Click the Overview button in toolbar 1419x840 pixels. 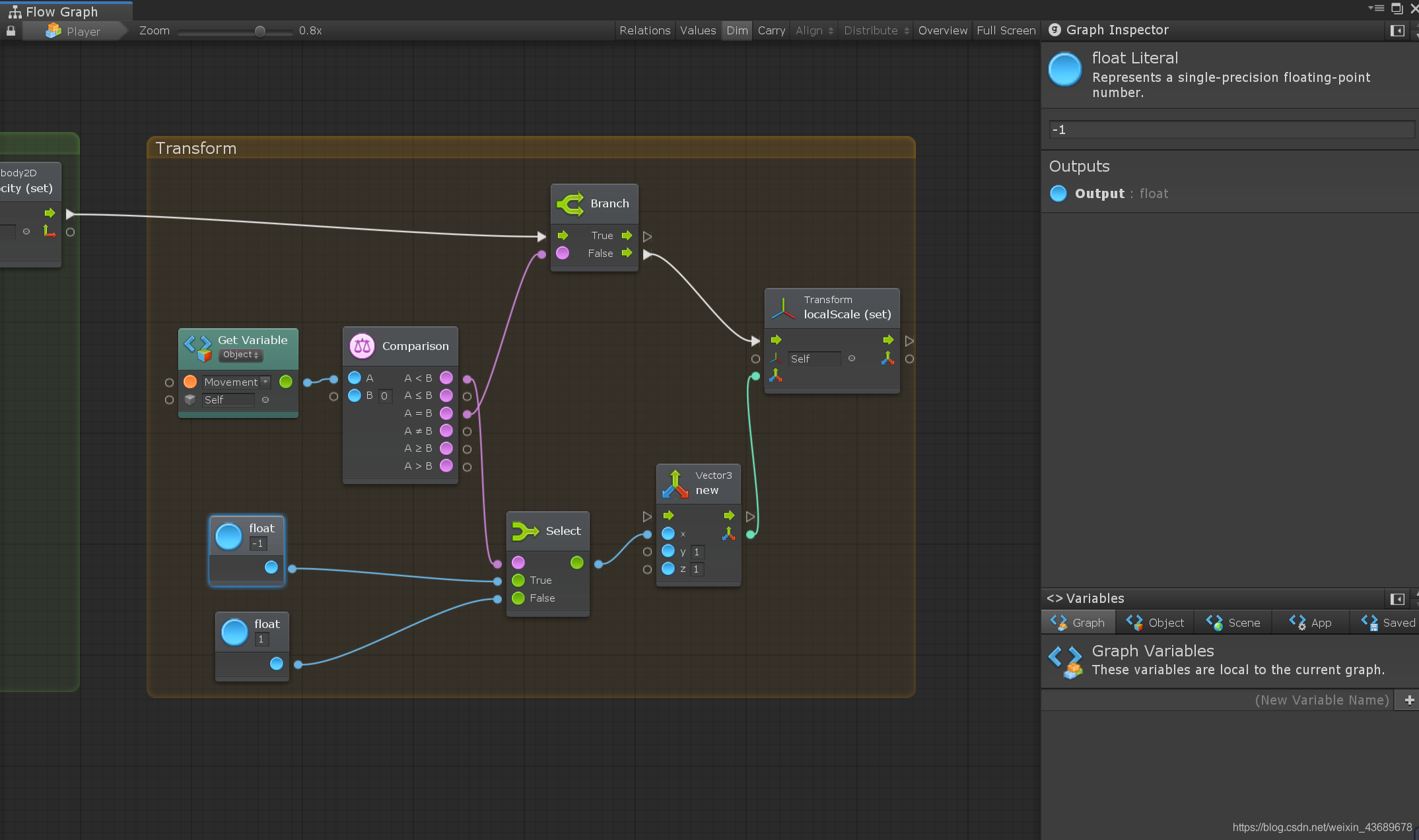(x=942, y=31)
